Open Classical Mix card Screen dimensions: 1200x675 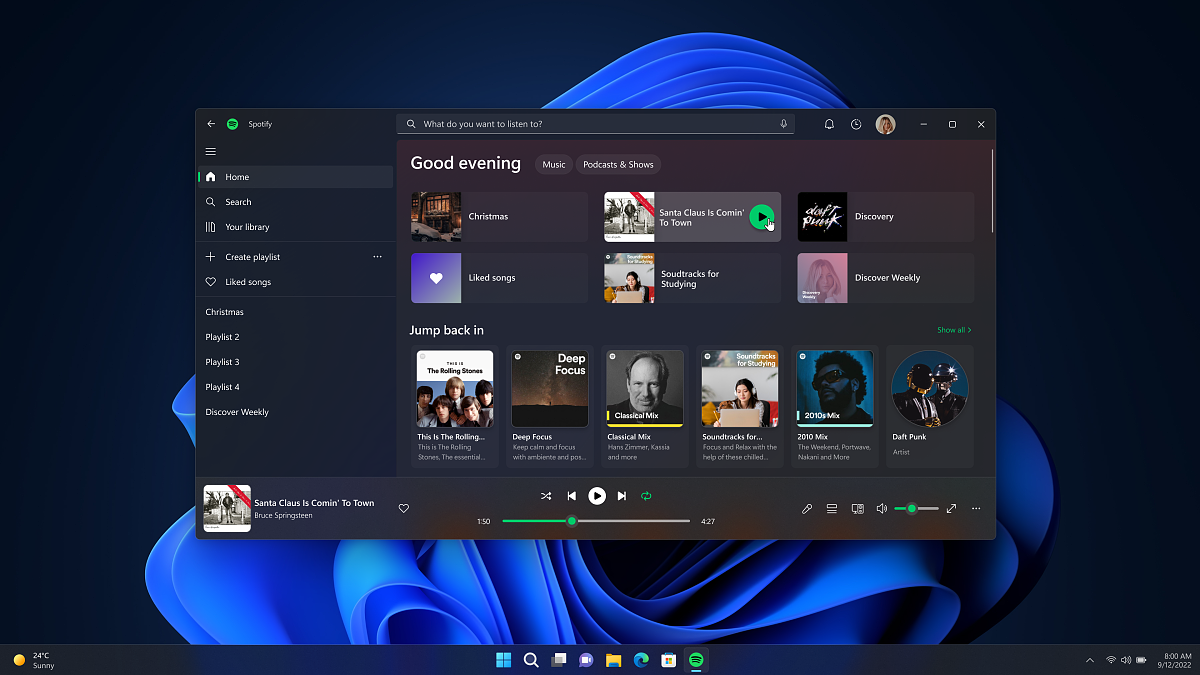645,407
